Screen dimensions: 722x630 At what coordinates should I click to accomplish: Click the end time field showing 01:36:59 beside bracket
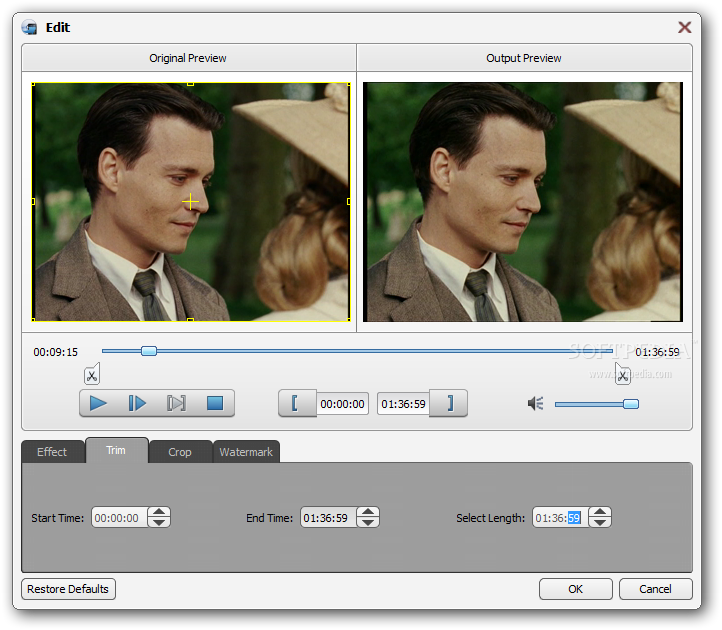click(403, 404)
